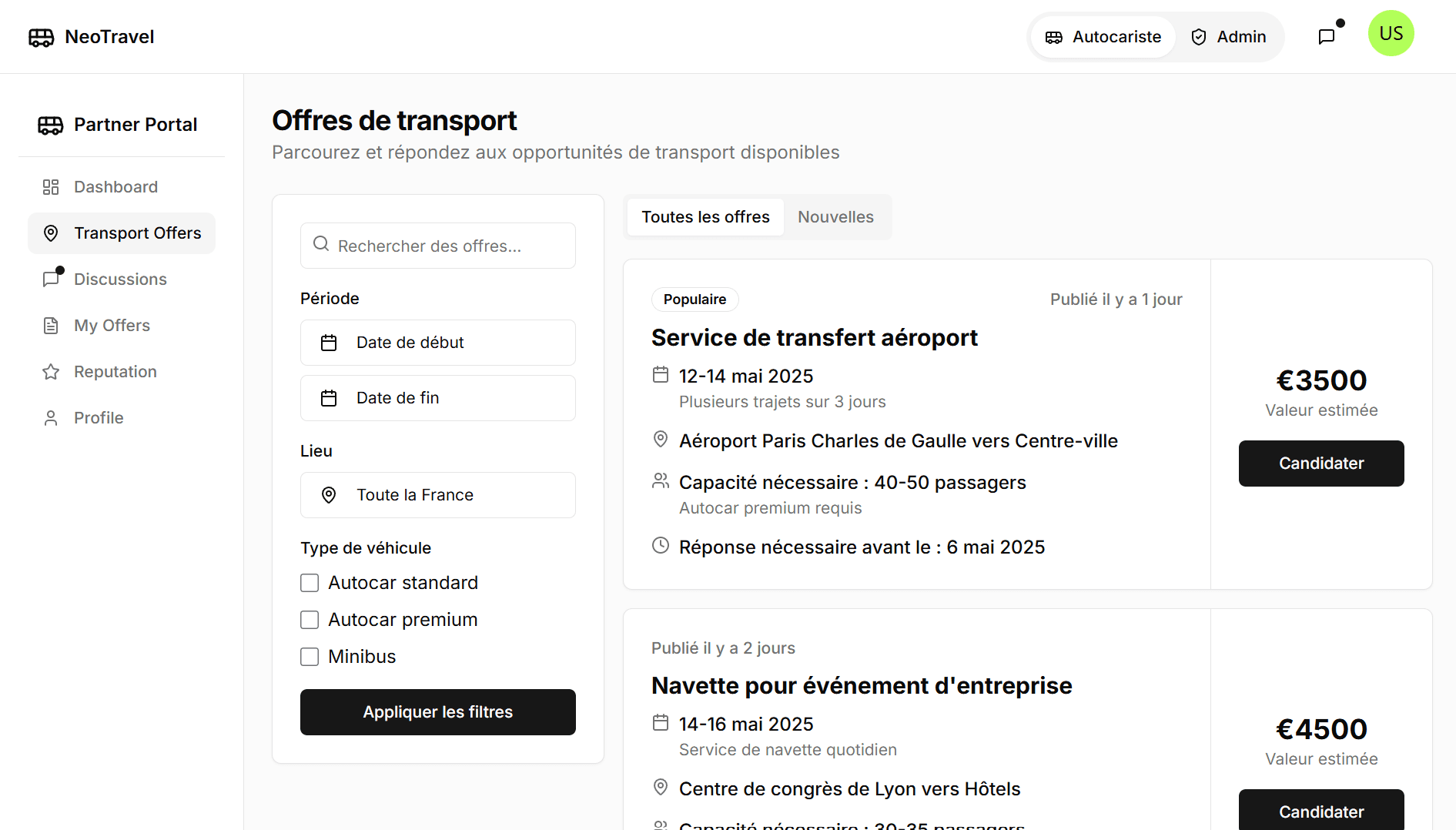Open My Offers in the sidebar
Viewport: 1456px width, 830px height.
pos(122,326)
